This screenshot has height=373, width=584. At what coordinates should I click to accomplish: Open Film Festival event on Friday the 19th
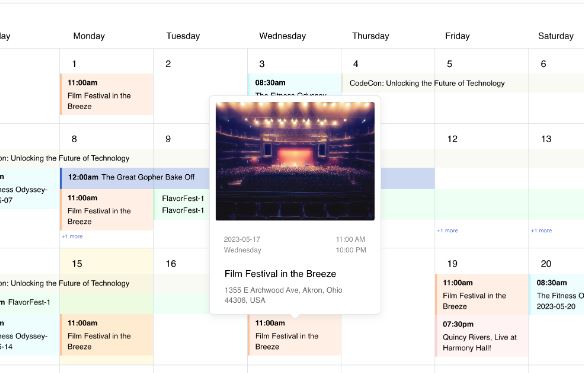[x=482, y=294]
